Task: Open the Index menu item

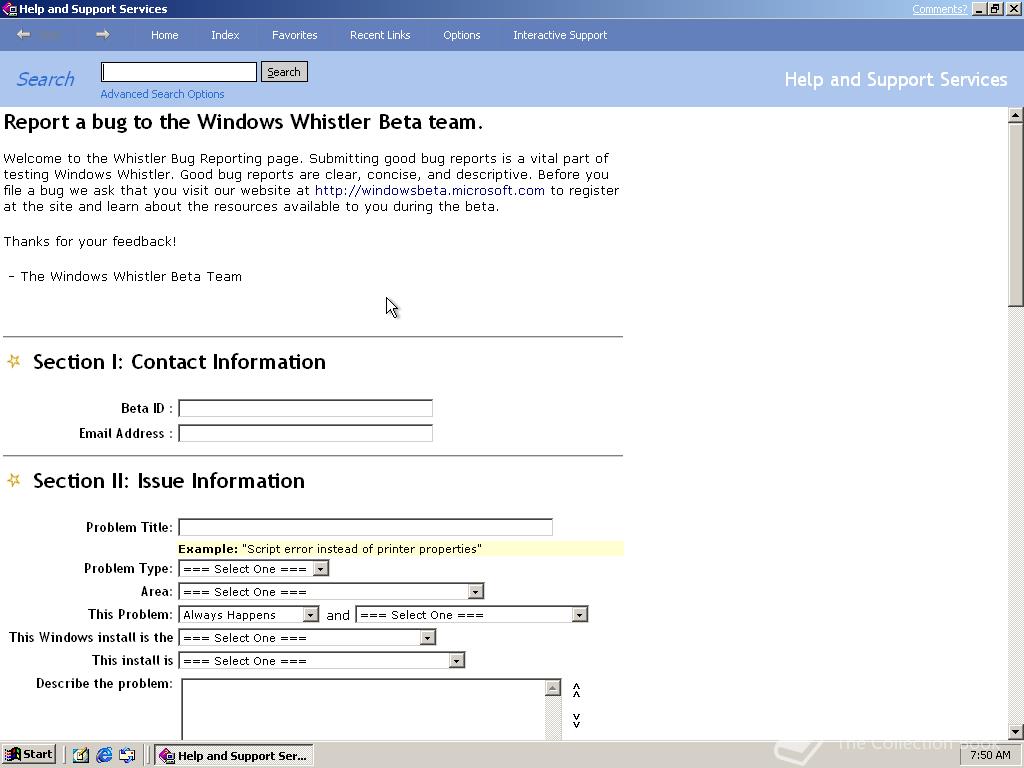Action: (x=225, y=35)
